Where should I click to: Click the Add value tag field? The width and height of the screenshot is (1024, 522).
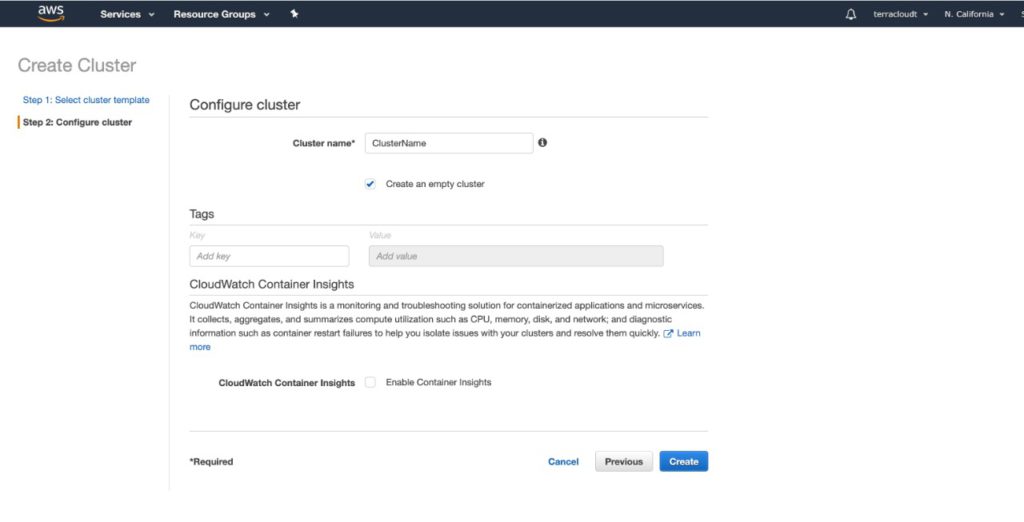click(x=516, y=256)
